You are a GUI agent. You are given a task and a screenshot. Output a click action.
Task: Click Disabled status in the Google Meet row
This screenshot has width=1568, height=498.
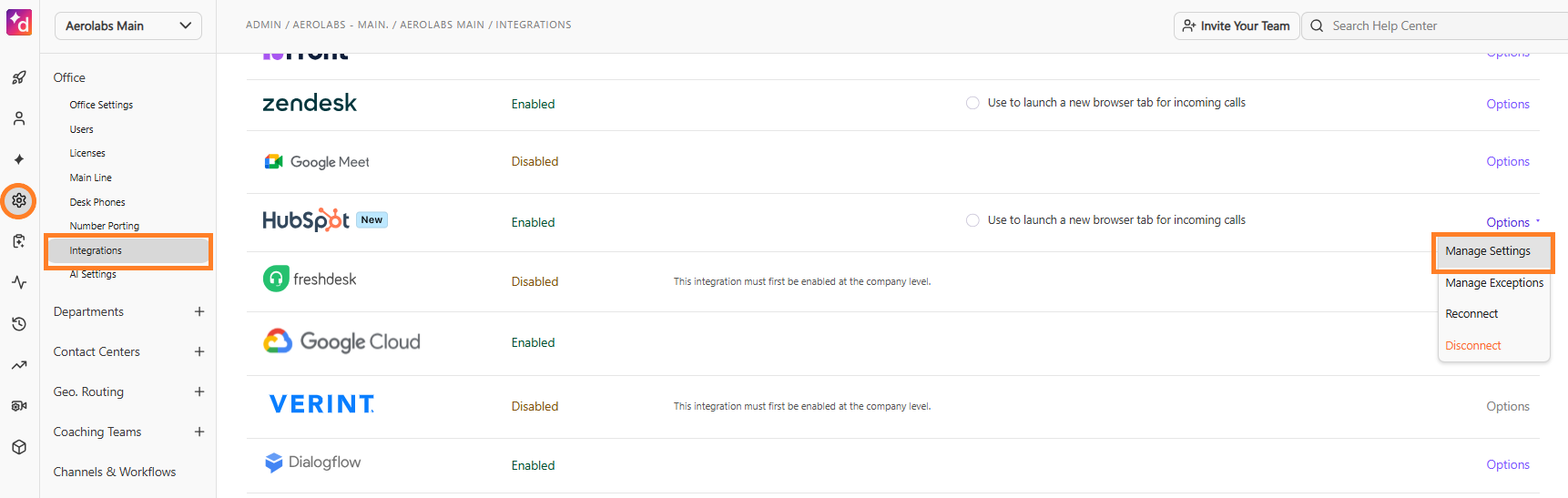point(535,161)
